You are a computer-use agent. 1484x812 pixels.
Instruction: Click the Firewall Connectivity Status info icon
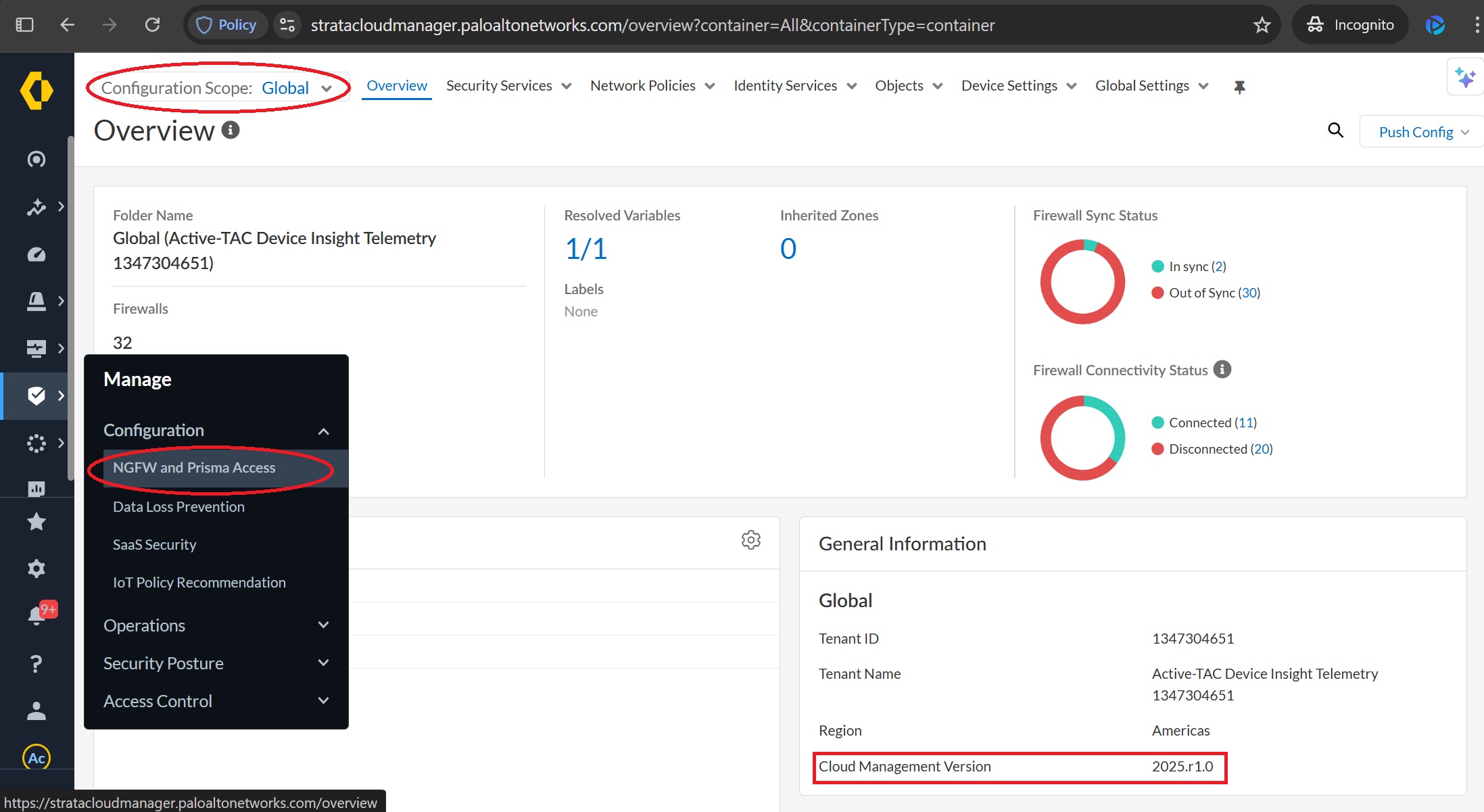coord(1222,369)
